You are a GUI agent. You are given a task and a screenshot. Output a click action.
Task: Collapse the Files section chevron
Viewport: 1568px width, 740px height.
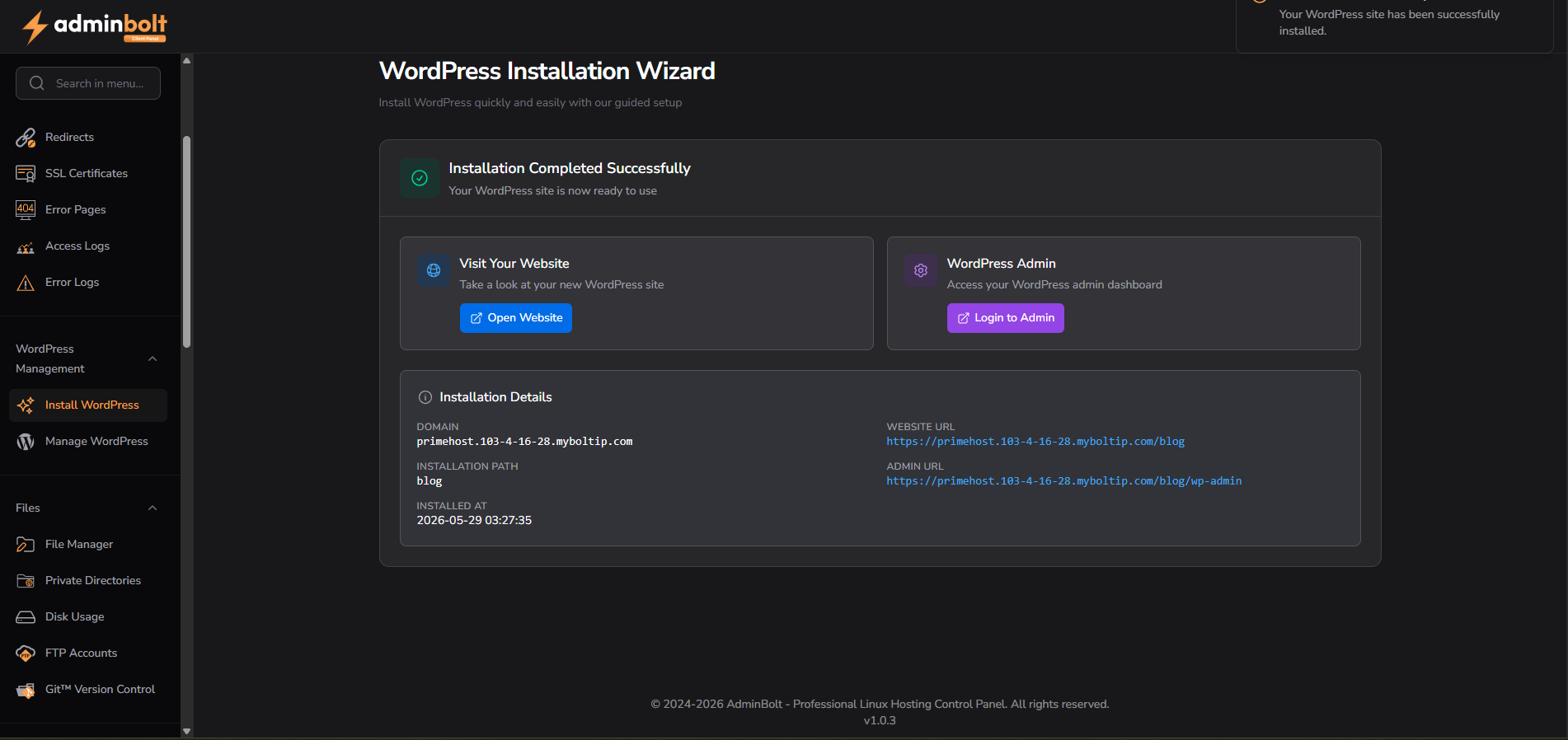(153, 508)
